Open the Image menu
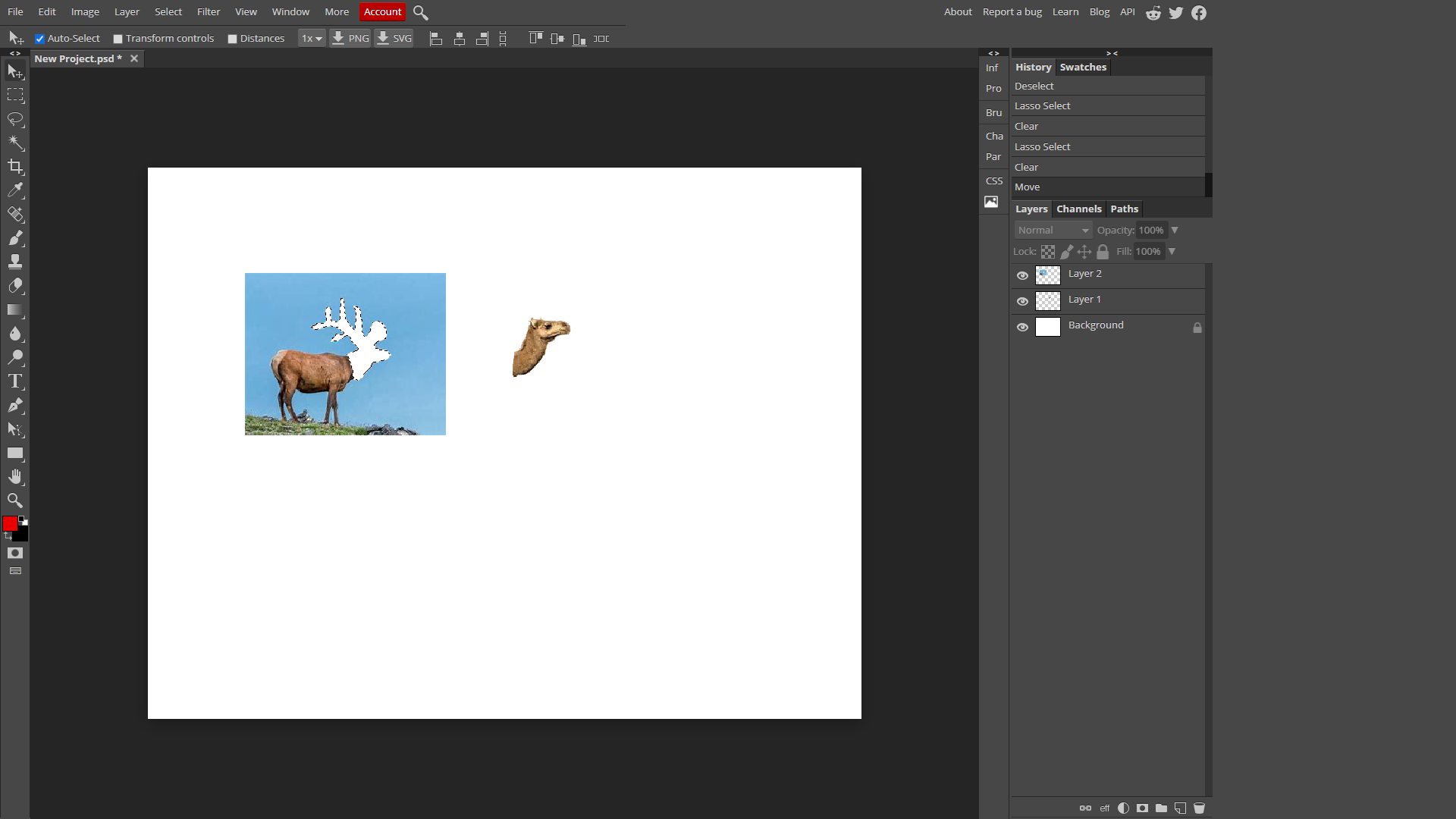The height and width of the screenshot is (819, 1456). pos(85,11)
